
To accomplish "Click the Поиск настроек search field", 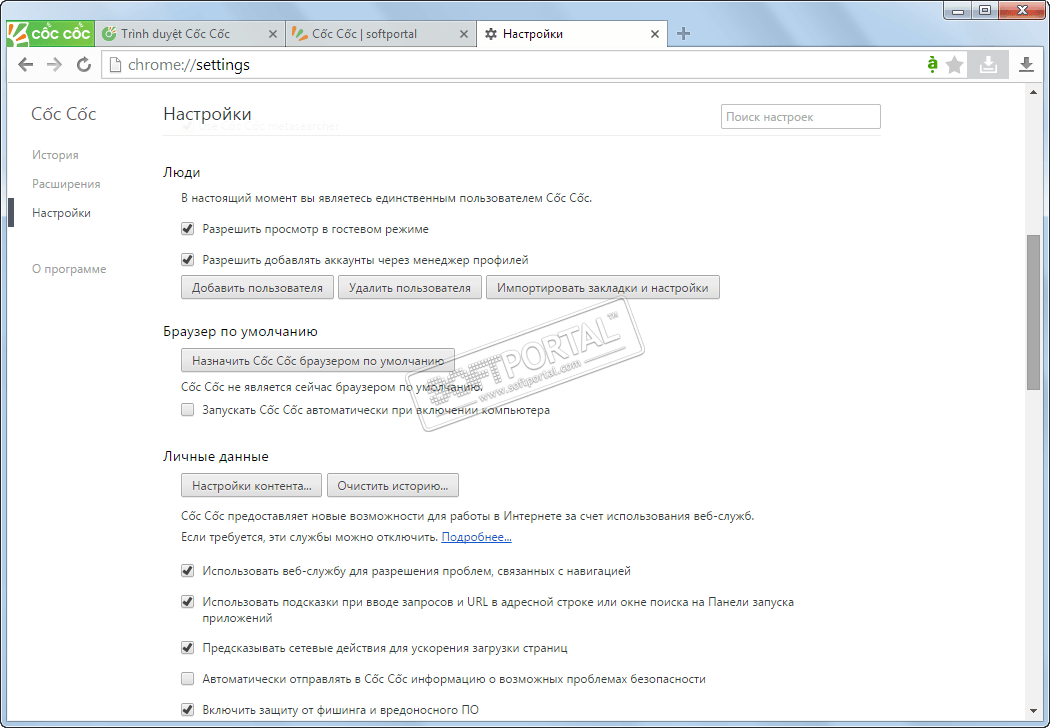I will click(801, 117).
